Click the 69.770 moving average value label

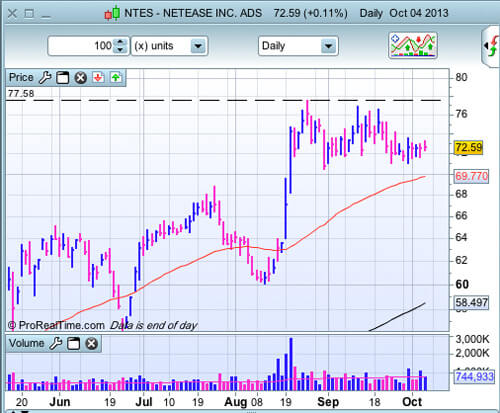(x=471, y=176)
